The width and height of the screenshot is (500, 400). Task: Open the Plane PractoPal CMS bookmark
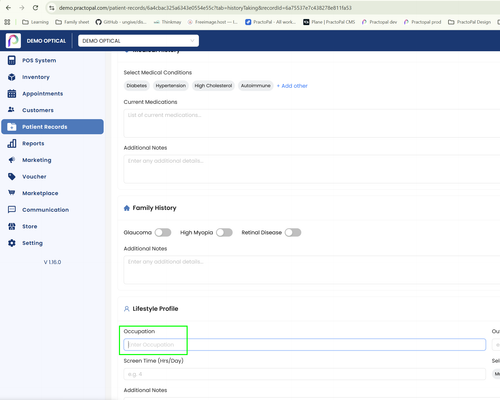coord(329,22)
